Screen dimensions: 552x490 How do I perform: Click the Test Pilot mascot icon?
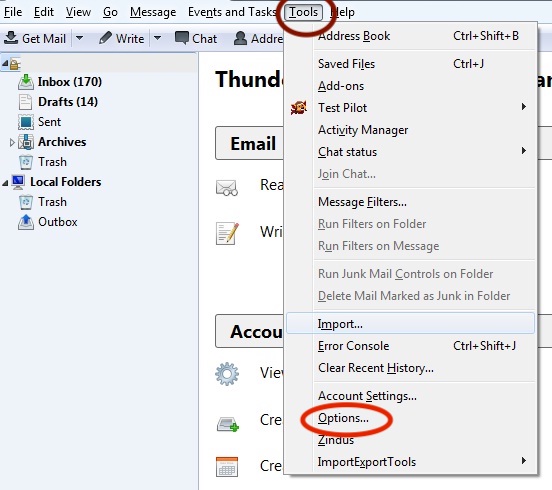[299, 107]
